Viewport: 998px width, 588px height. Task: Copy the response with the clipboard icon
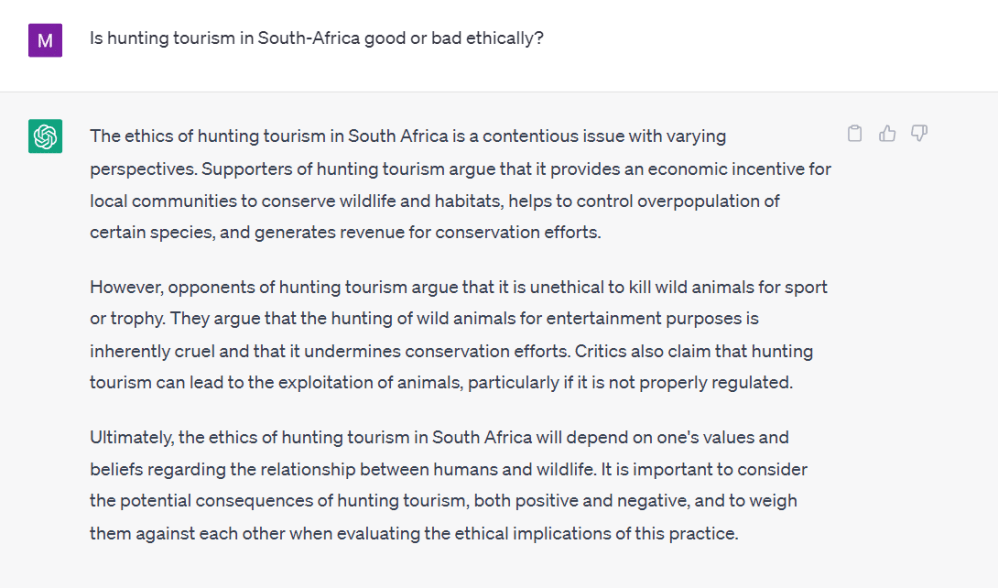click(855, 134)
